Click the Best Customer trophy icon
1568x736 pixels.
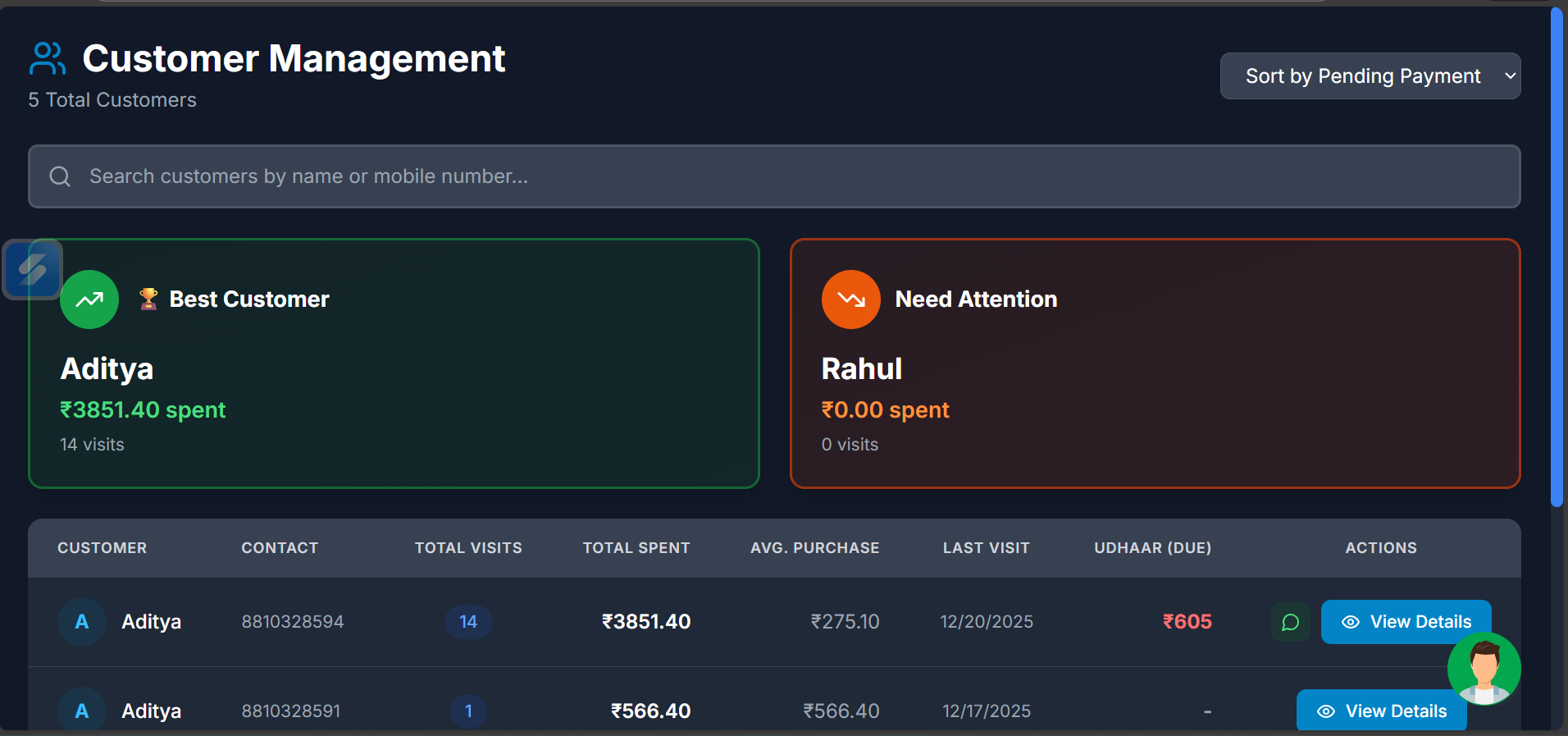point(148,299)
